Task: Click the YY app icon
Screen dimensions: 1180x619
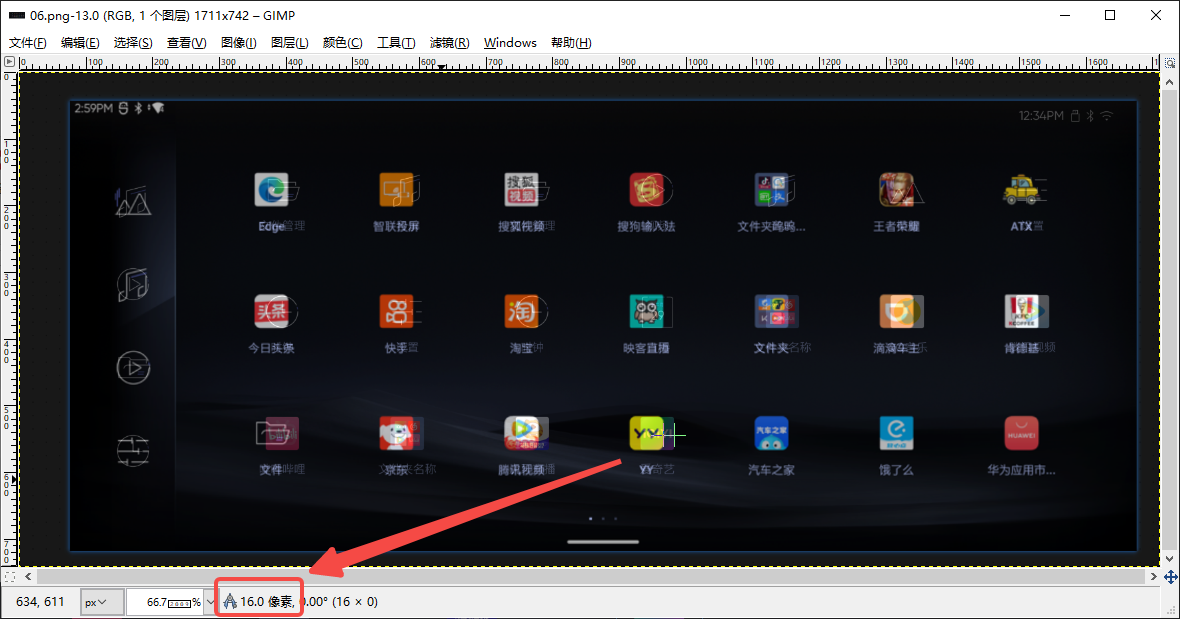Action: 646,433
